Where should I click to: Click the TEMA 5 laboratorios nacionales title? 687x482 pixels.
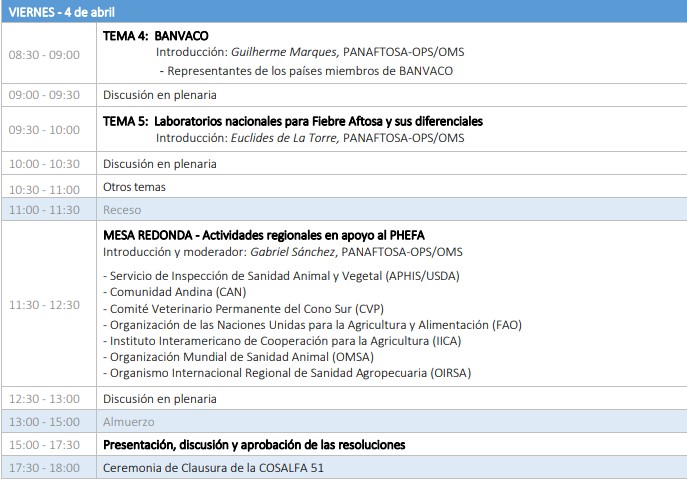pyautogui.click(x=293, y=121)
